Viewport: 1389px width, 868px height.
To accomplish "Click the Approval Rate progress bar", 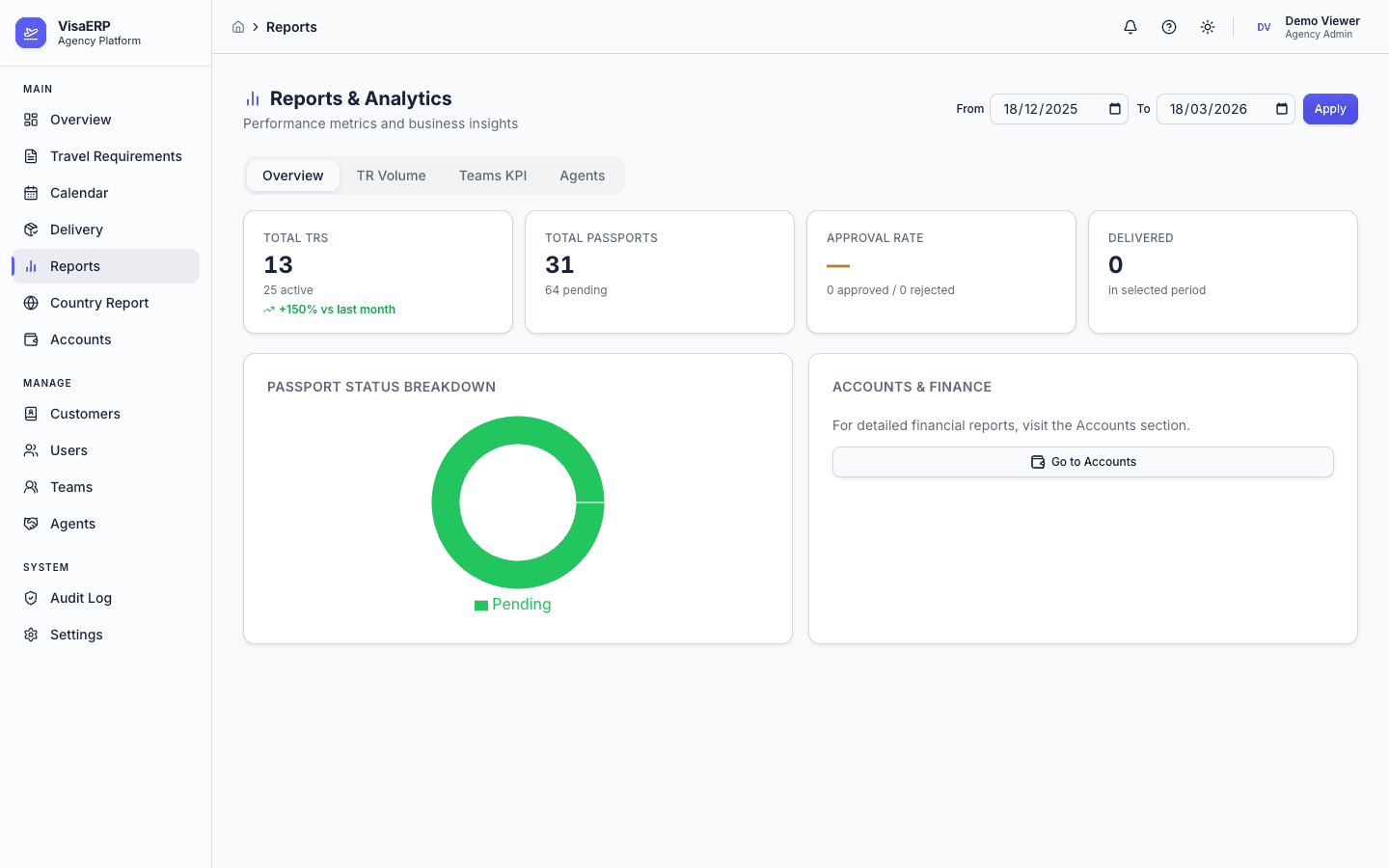I will coord(837,264).
